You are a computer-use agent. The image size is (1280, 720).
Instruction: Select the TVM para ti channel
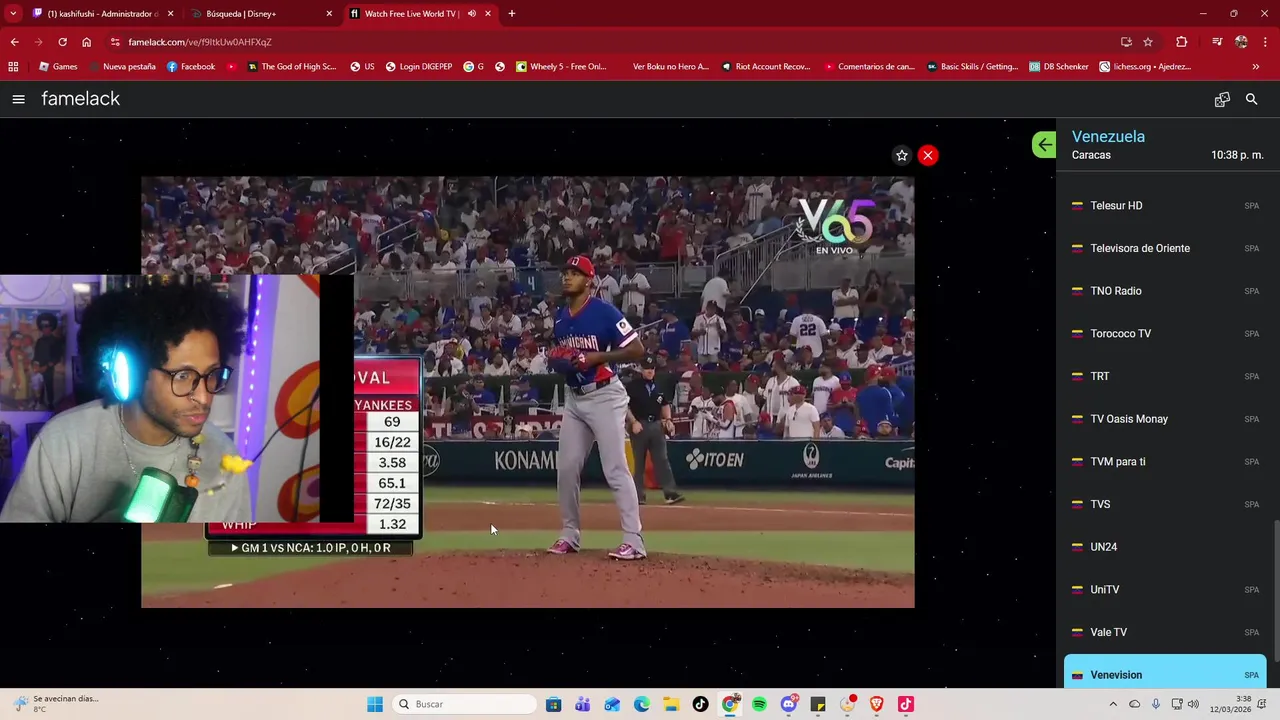pos(1165,462)
